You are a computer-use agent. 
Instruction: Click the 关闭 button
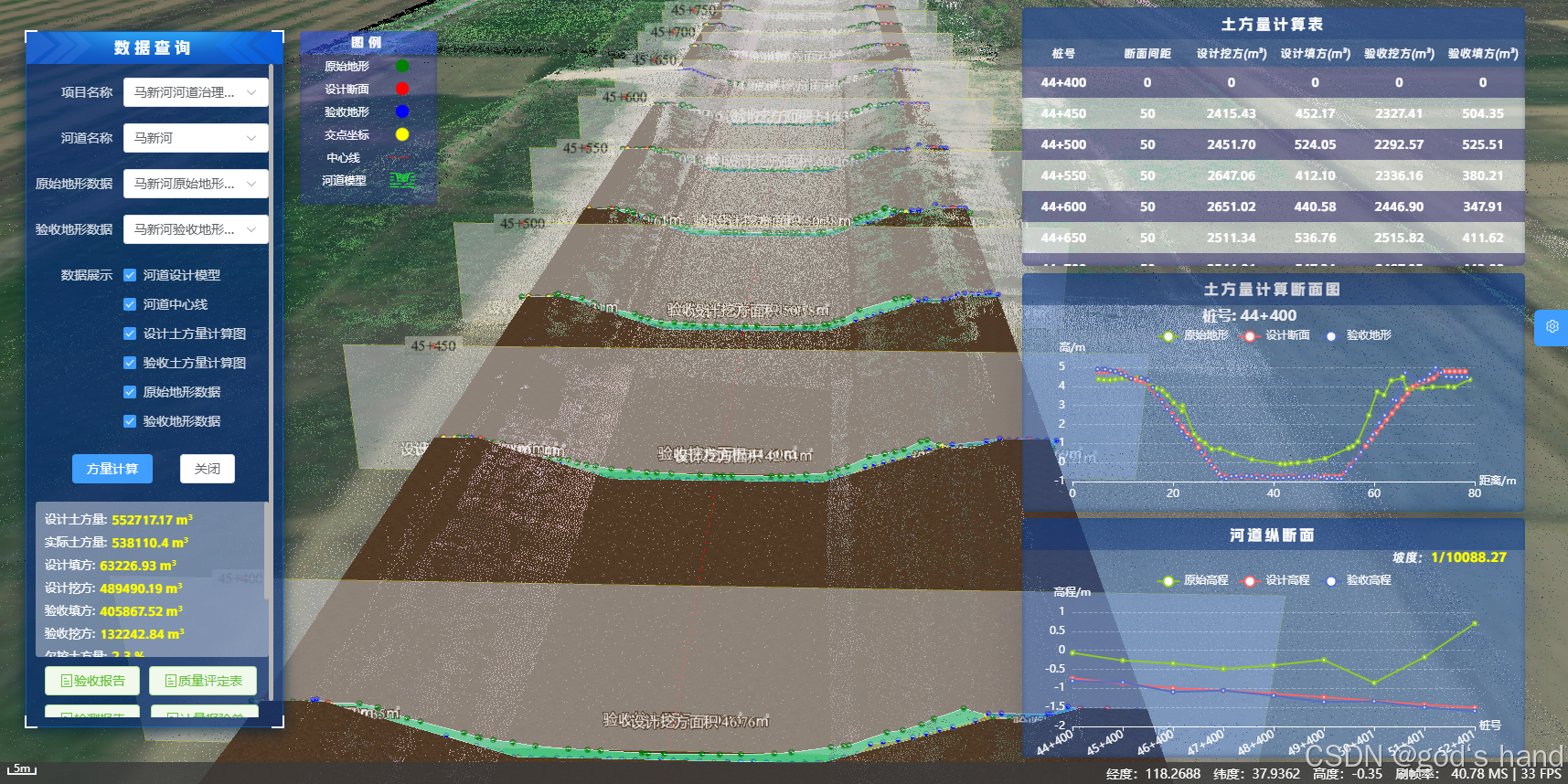coord(208,469)
